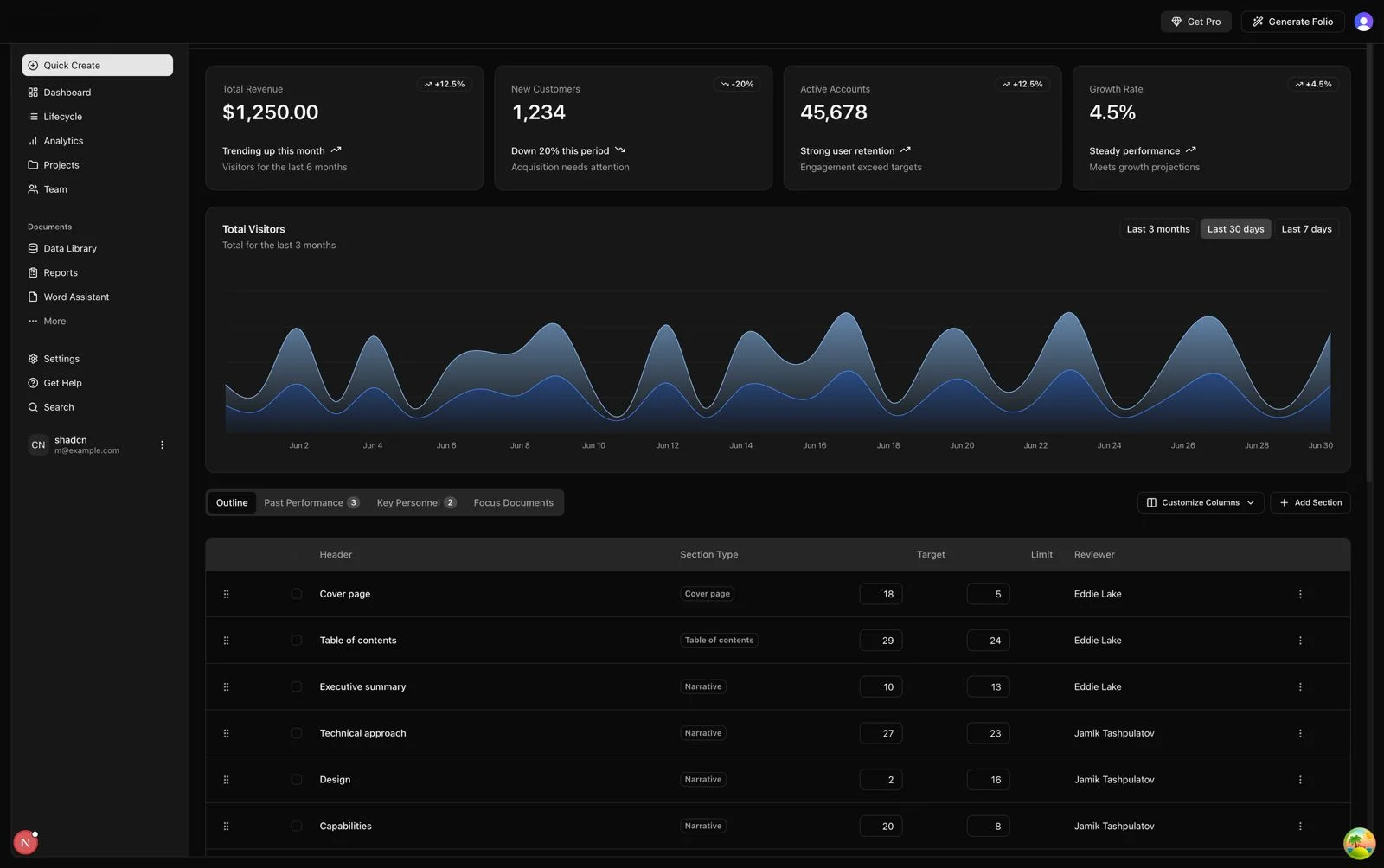Select the Cover page row checkbox
This screenshot has height=868, width=1384.
pos(297,594)
